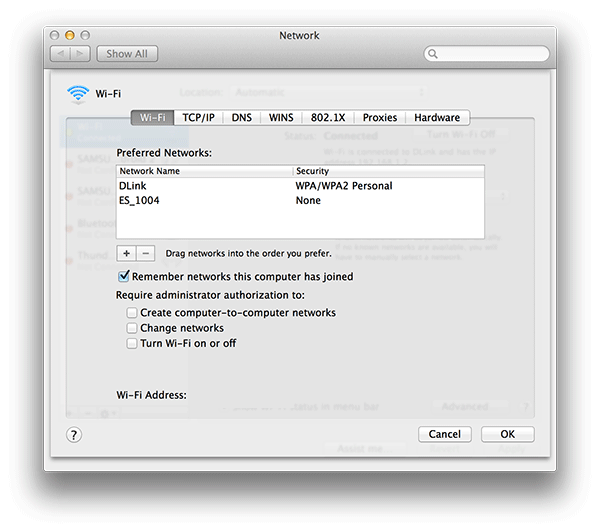Enable Change networks administrator authorization
Viewport: 600px width, 532px height.
click(x=132, y=328)
